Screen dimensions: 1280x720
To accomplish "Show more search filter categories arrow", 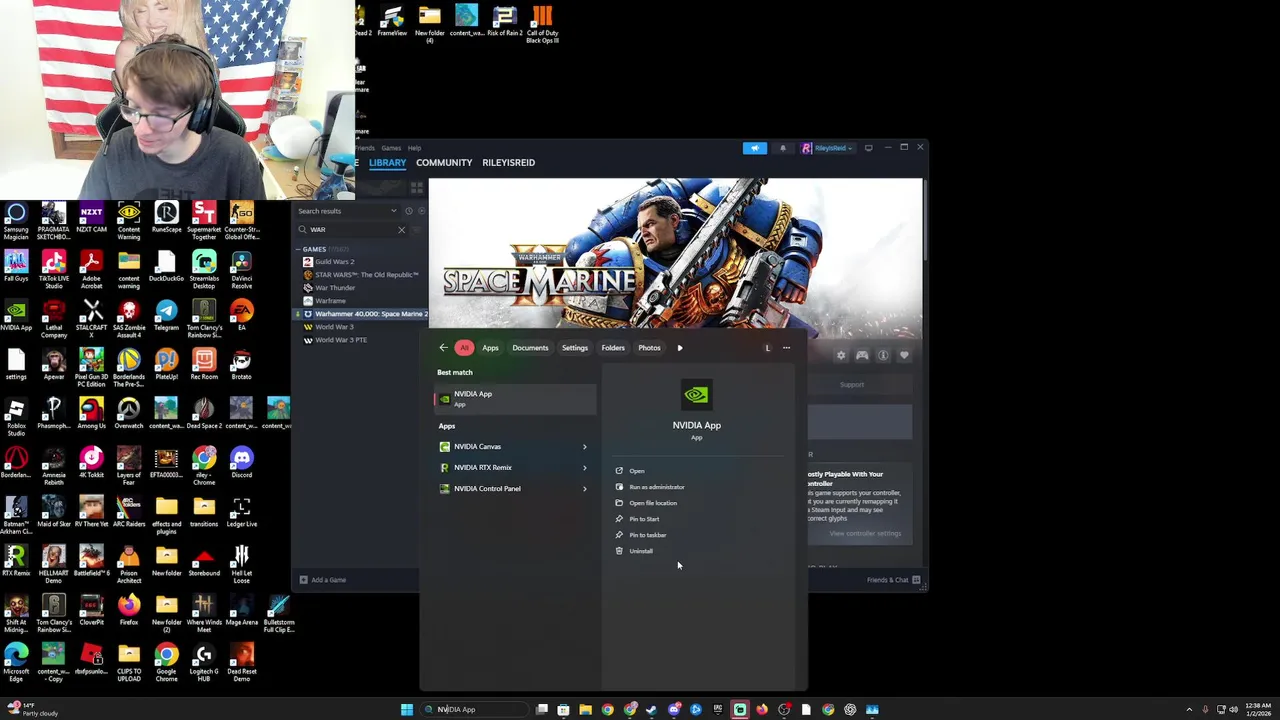I will [x=680, y=348].
